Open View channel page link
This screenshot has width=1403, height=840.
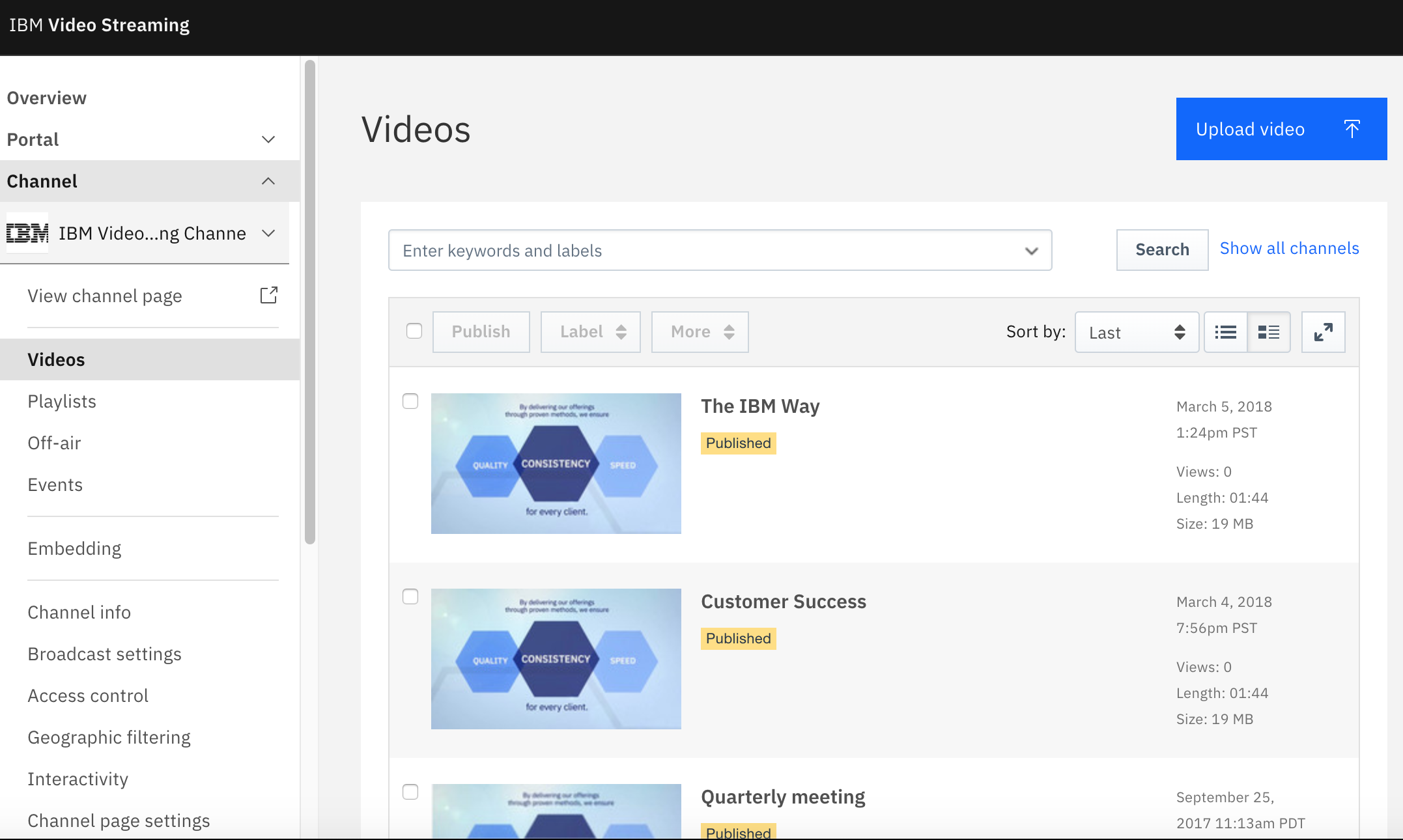point(104,296)
